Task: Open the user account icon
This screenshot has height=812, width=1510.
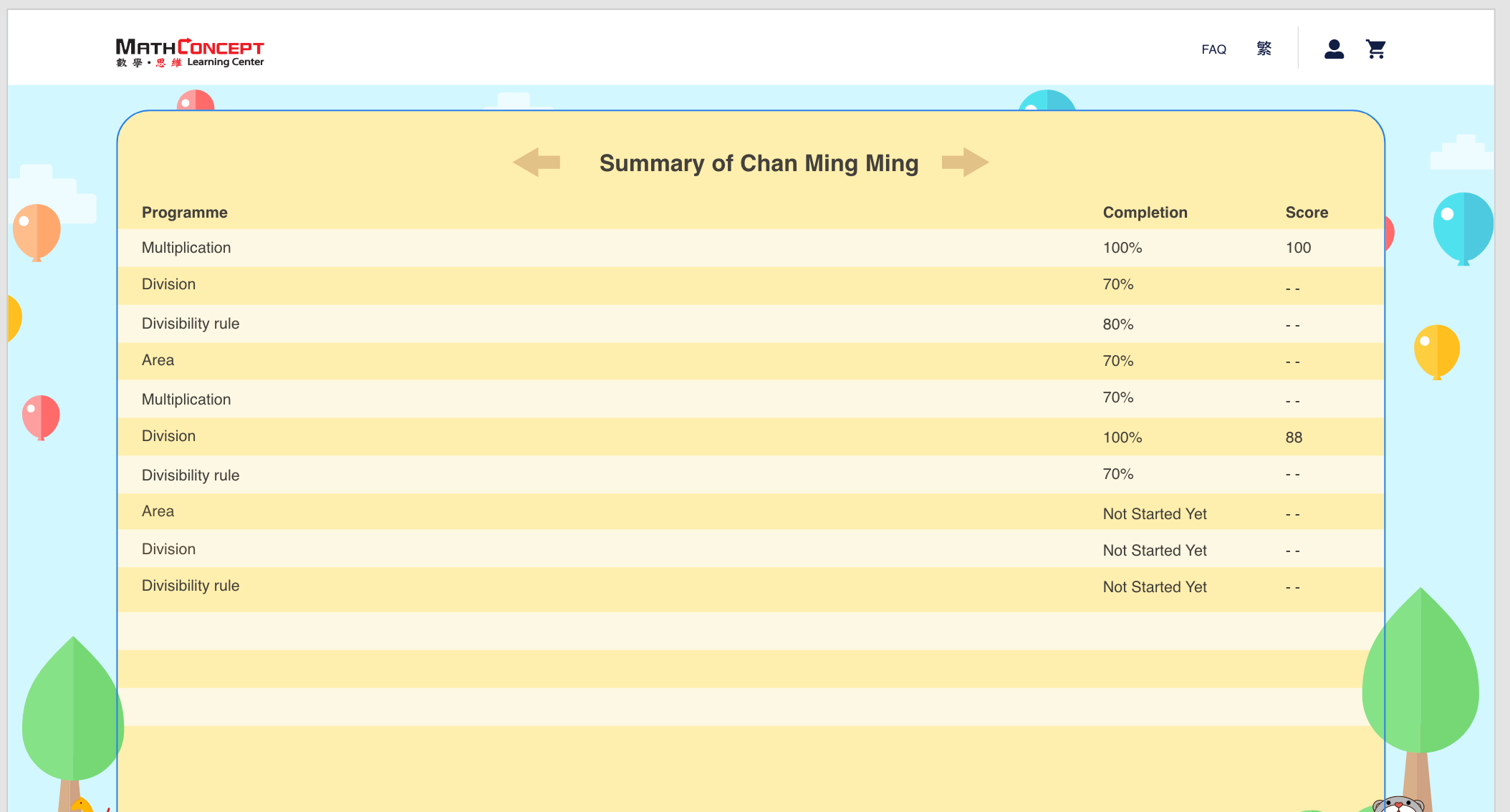Action: point(1333,49)
